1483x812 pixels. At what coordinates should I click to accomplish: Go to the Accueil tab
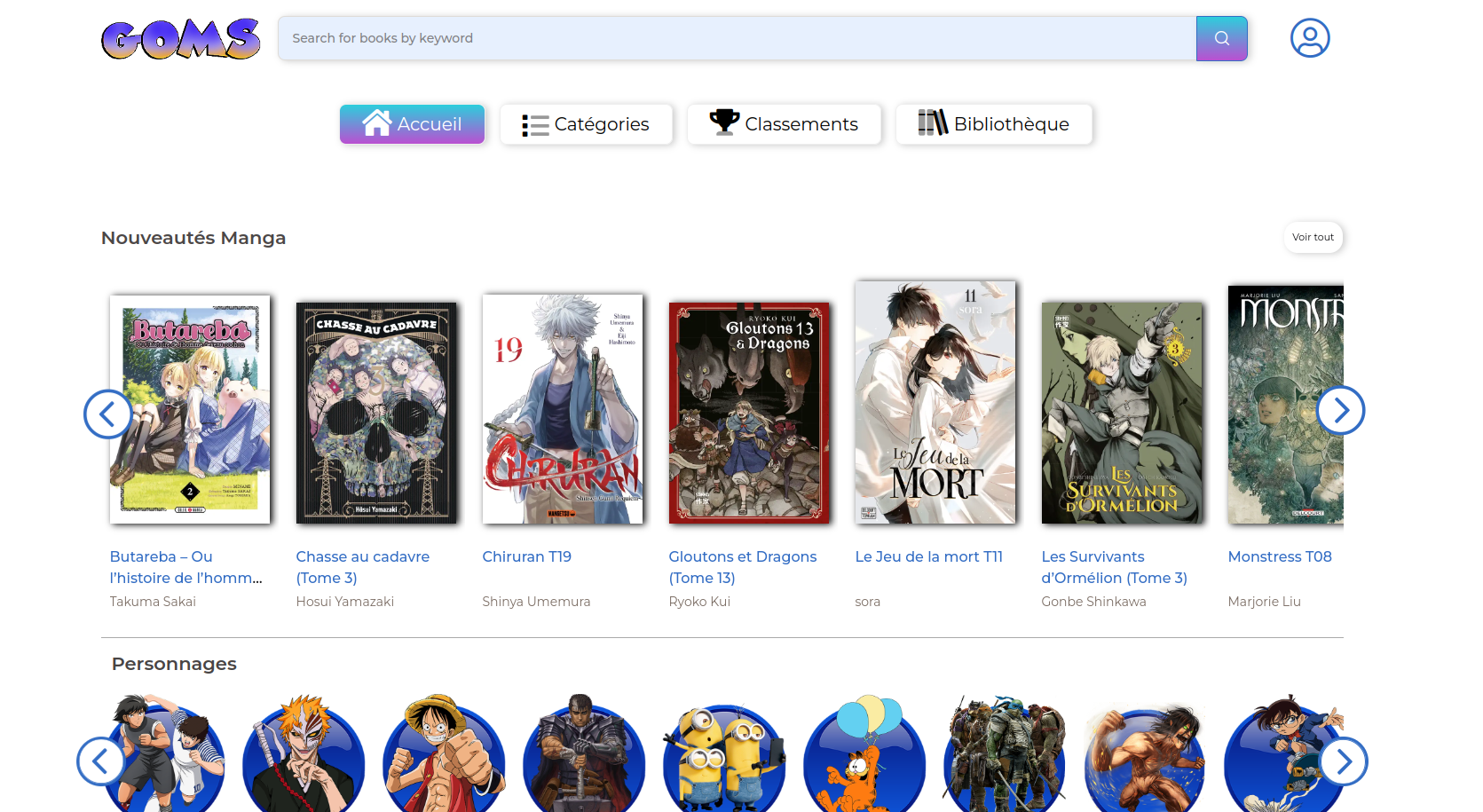click(x=412, y=124)
